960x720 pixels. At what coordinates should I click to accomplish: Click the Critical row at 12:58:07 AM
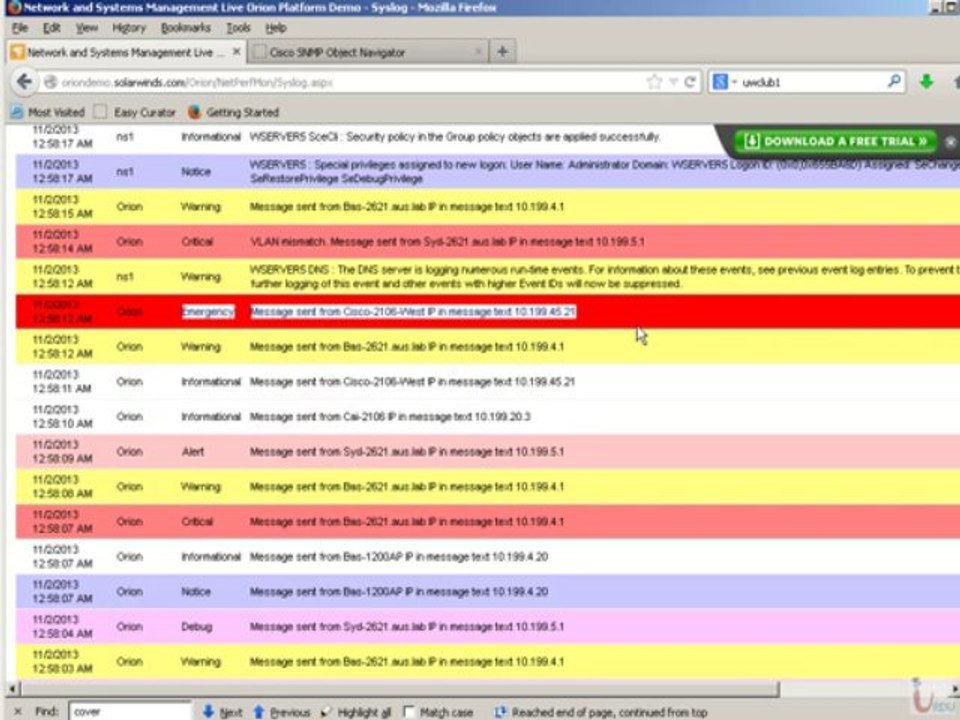pos(487,522)
